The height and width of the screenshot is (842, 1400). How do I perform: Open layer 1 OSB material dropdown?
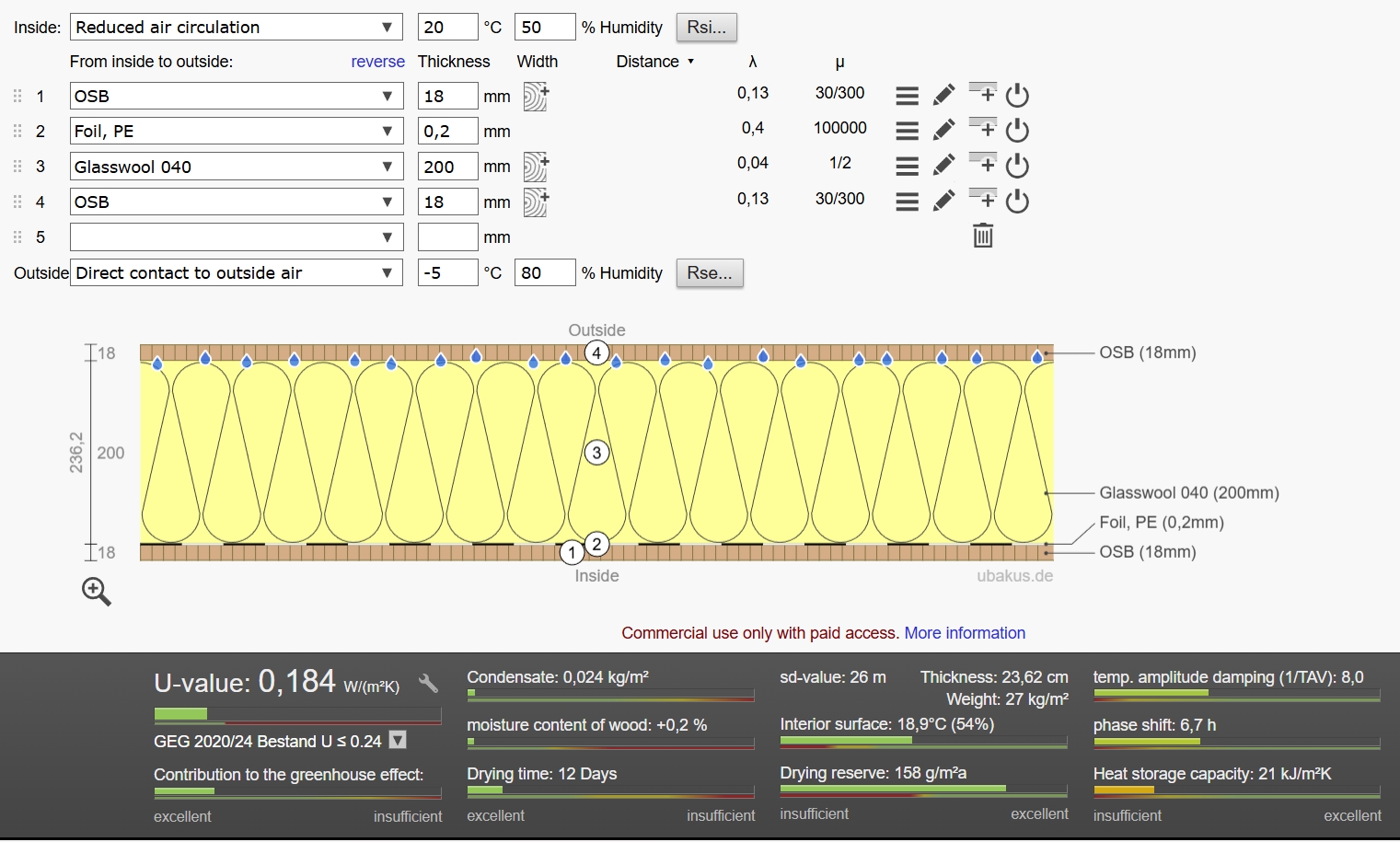click(236, 96)
